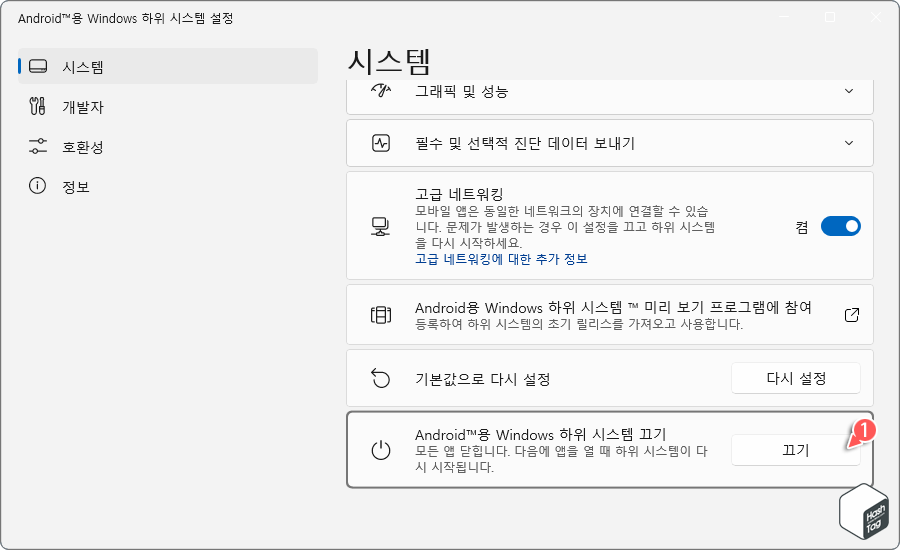Click 필수 및 선택적 진단 데이터 보내기 label

click(525, 143)
